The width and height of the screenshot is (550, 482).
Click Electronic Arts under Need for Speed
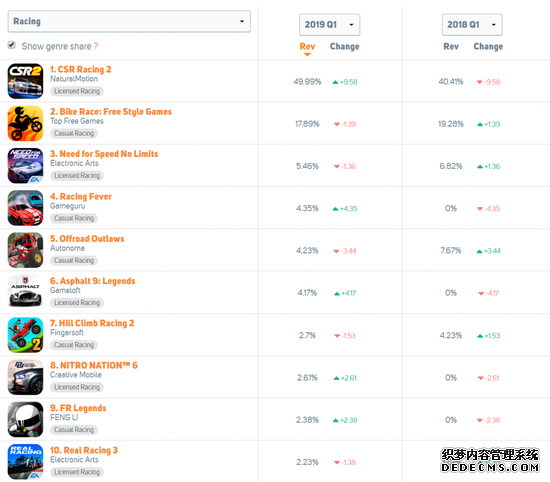(x=74, y=163)
